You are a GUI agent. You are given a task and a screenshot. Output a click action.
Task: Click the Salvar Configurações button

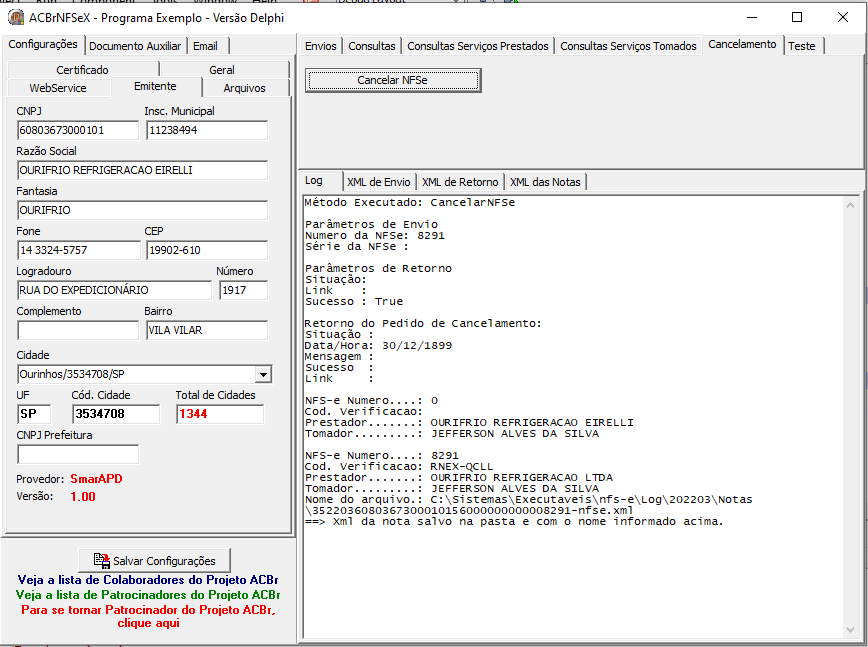[154, 561]
